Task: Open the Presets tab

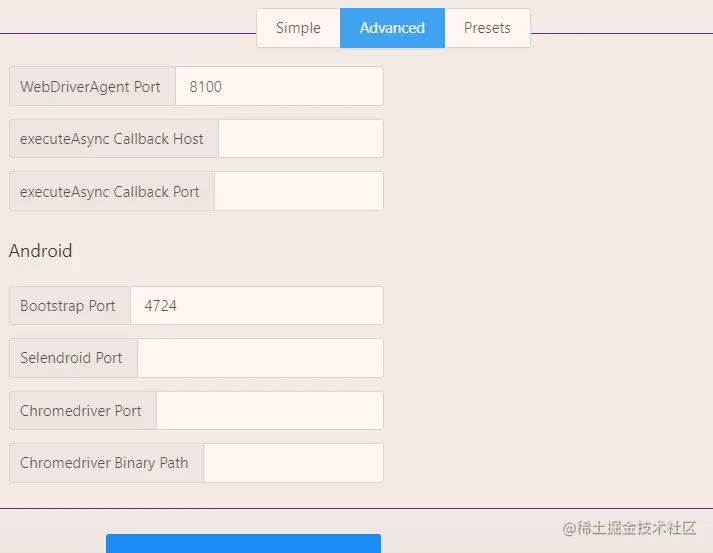Action: point(487,28)
